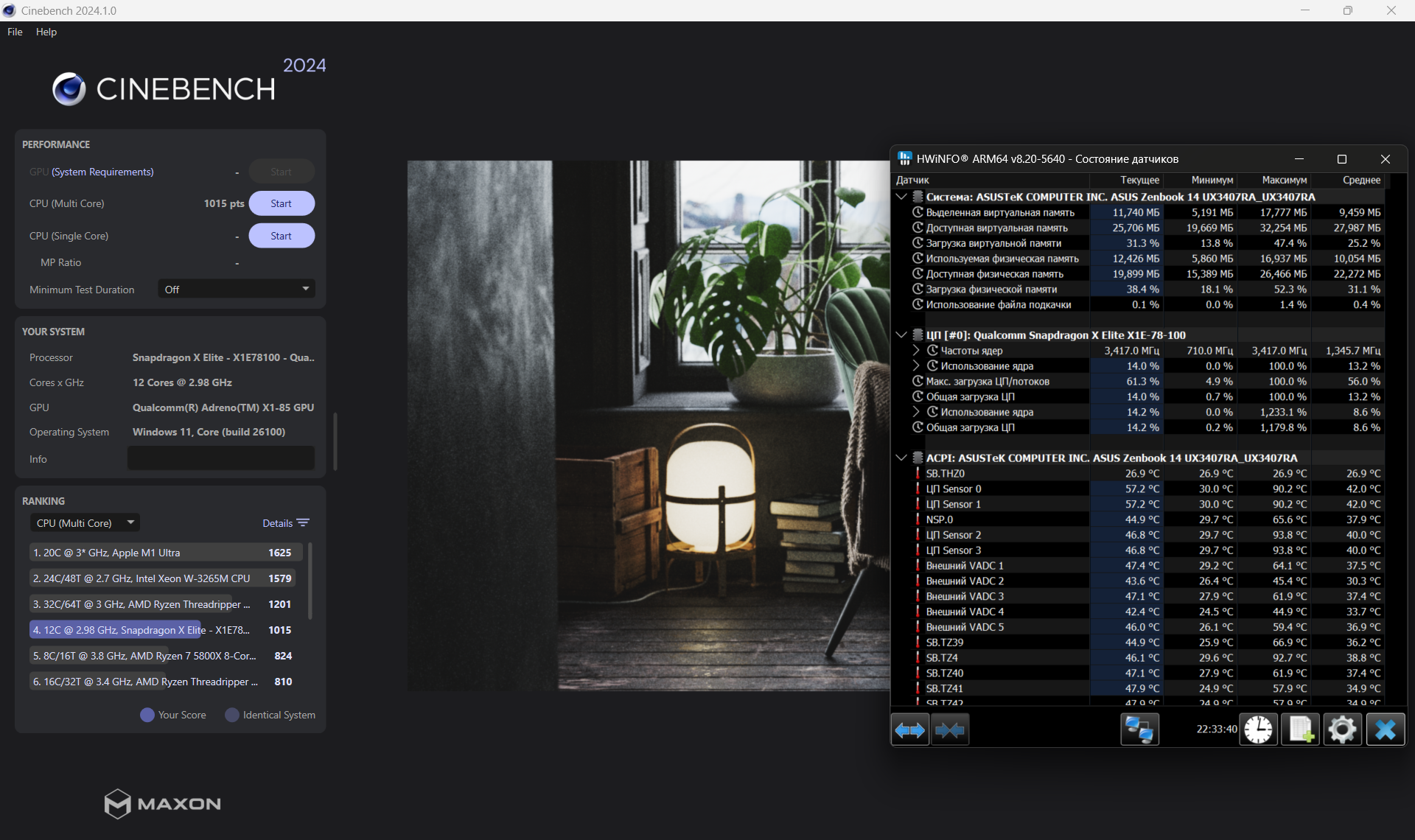Viewport: 1415px width, 840px height.
Task: Open GPU System Requirements link
Action: coord(102,172)
